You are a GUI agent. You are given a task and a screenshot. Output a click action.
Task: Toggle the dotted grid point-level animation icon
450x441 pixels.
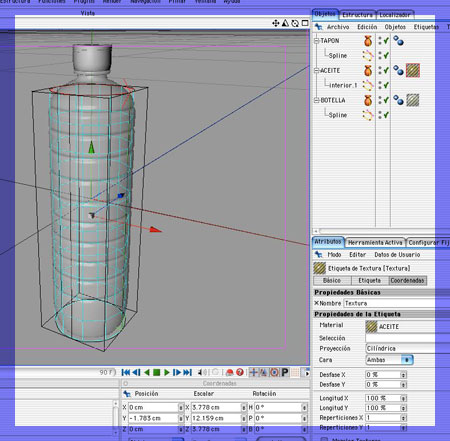point(295,372)
